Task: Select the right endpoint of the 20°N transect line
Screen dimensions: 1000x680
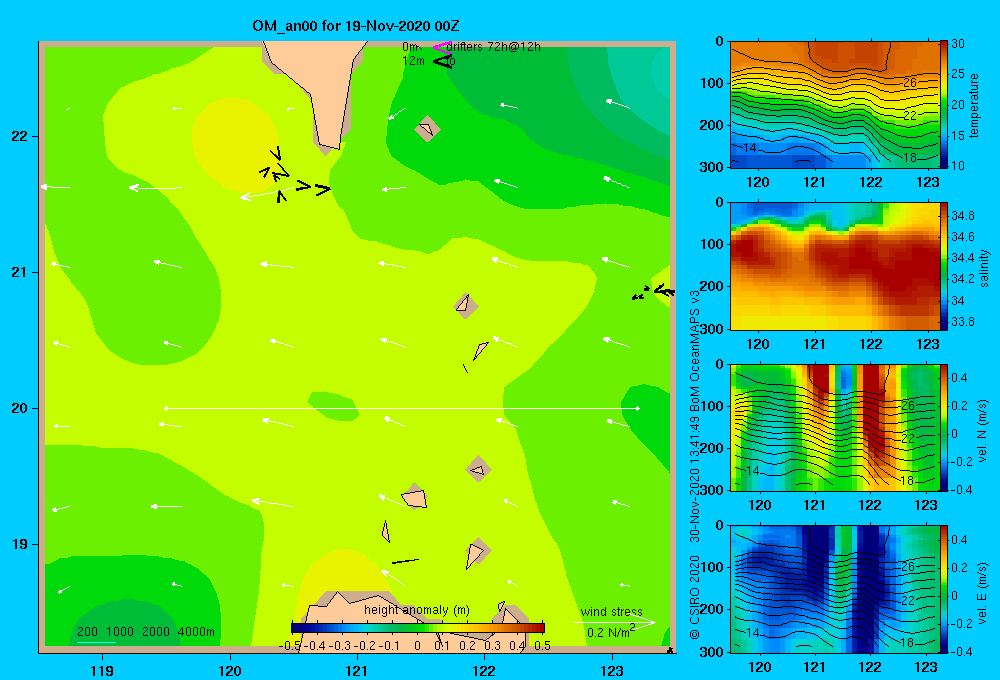Action: coord(637,408)
